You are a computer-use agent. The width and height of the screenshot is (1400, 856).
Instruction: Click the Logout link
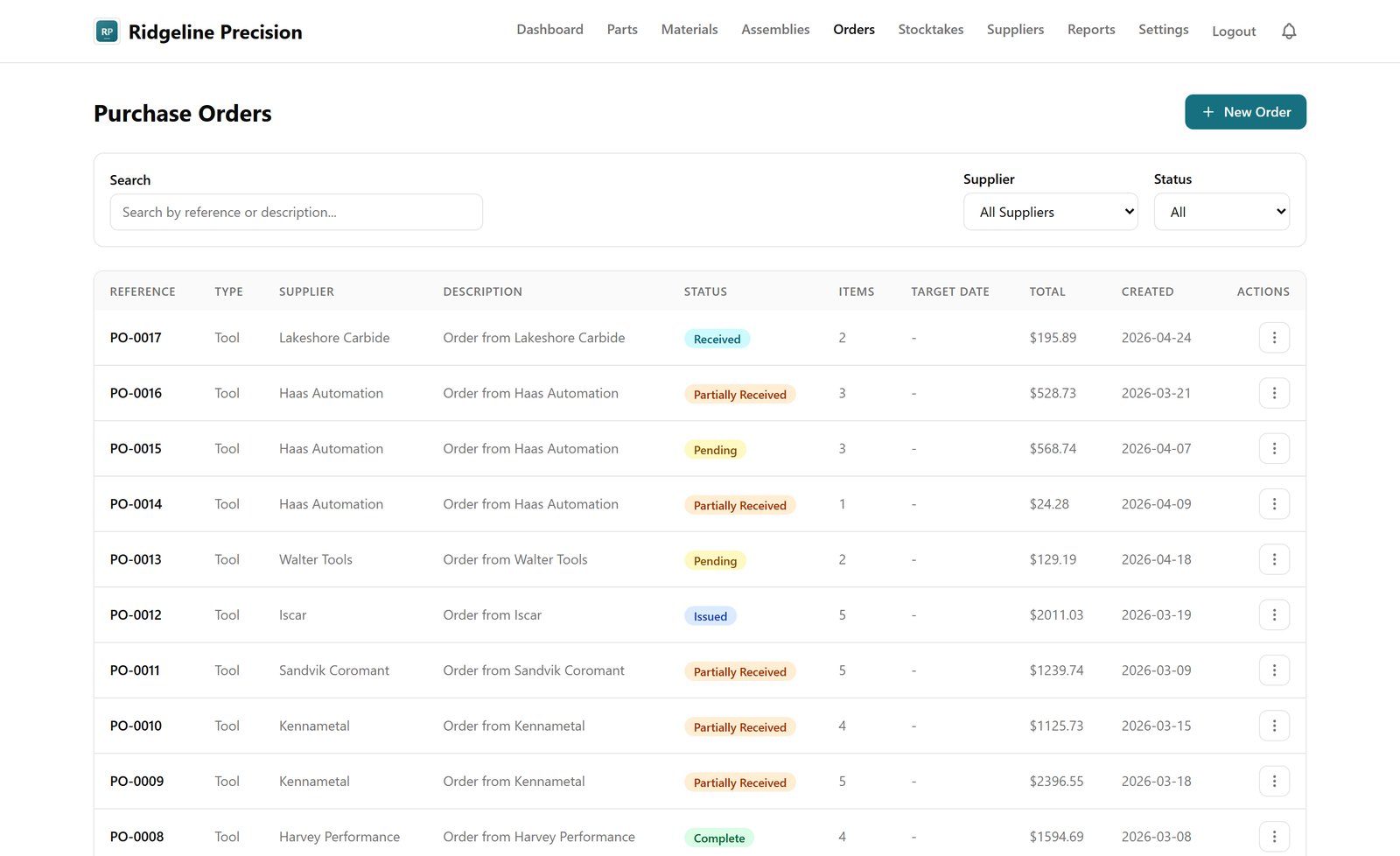tap(1234, 32)
